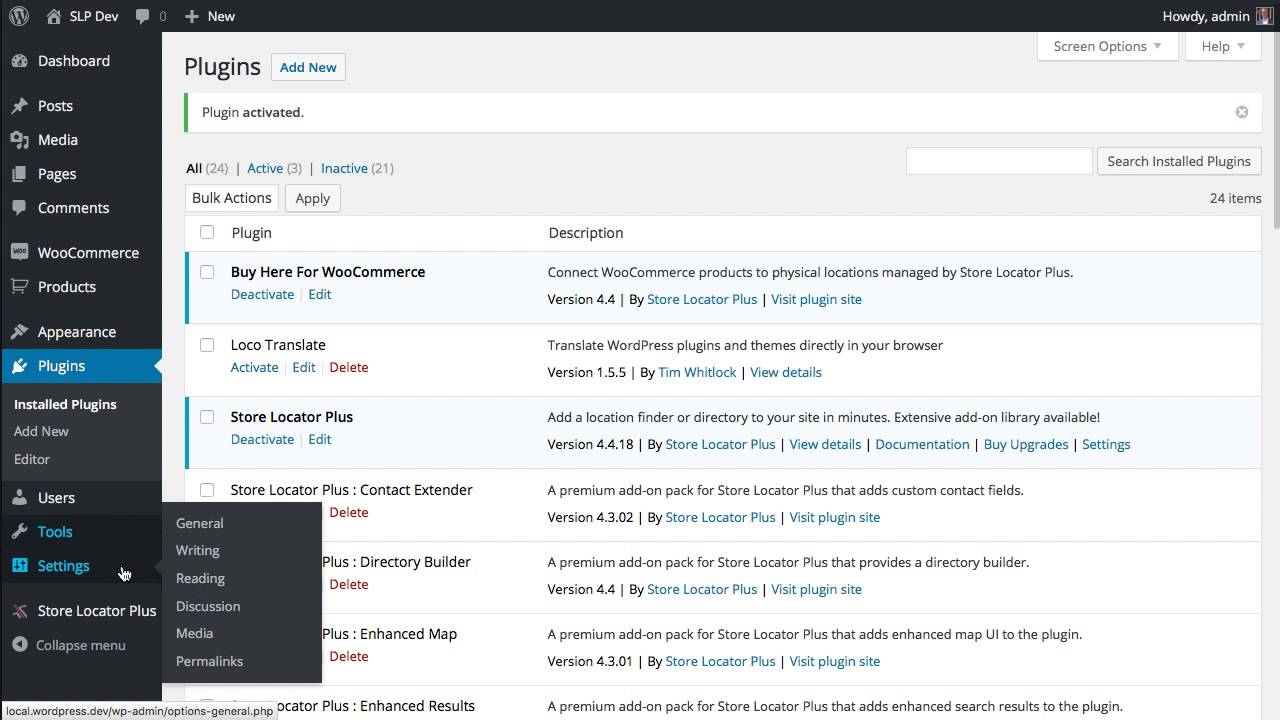Check the Loco Translate checkbox
This screenshot has width=1280, height=720.
click(x=207, y=345)
